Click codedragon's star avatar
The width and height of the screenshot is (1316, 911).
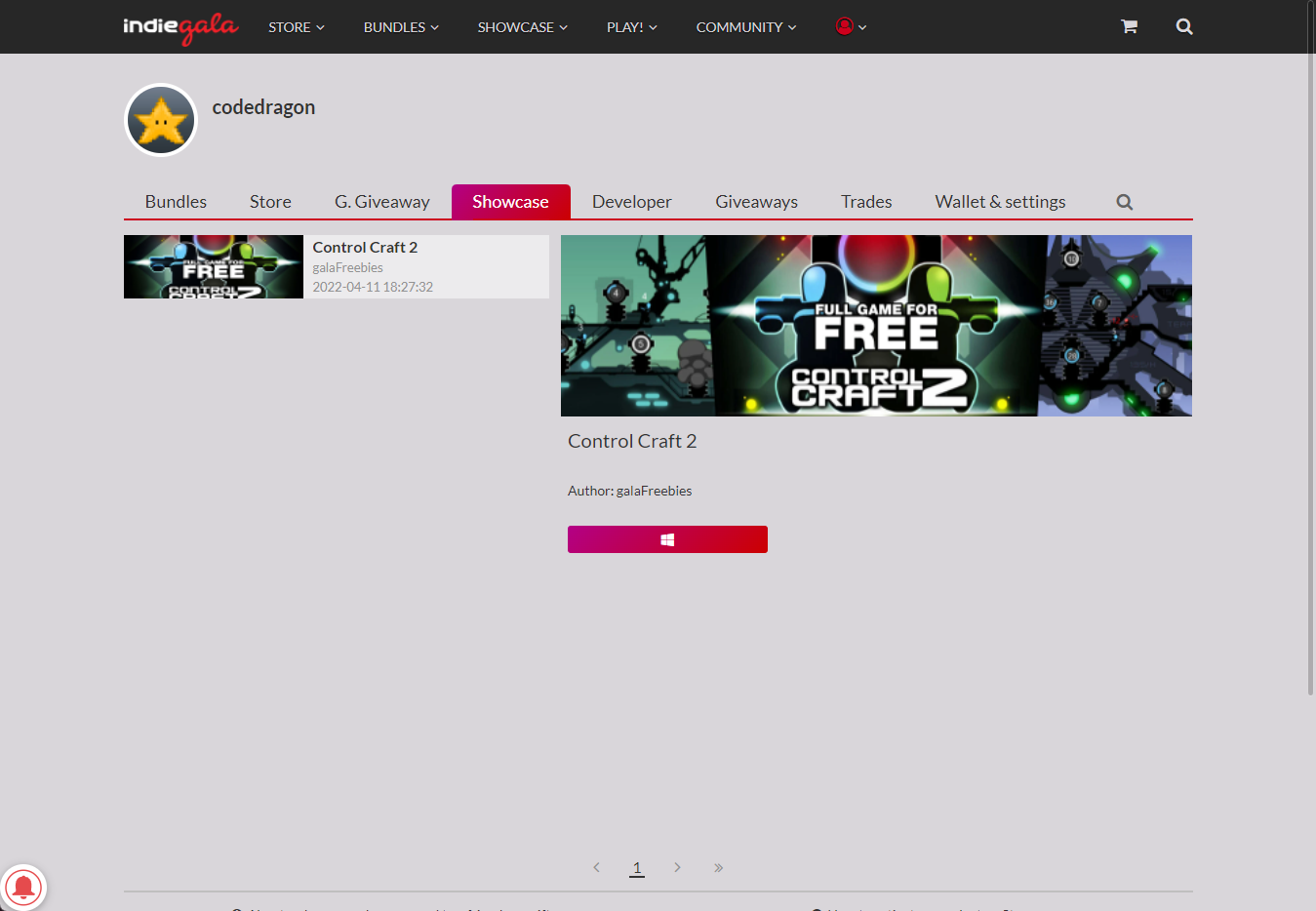[x=161, y=120]
